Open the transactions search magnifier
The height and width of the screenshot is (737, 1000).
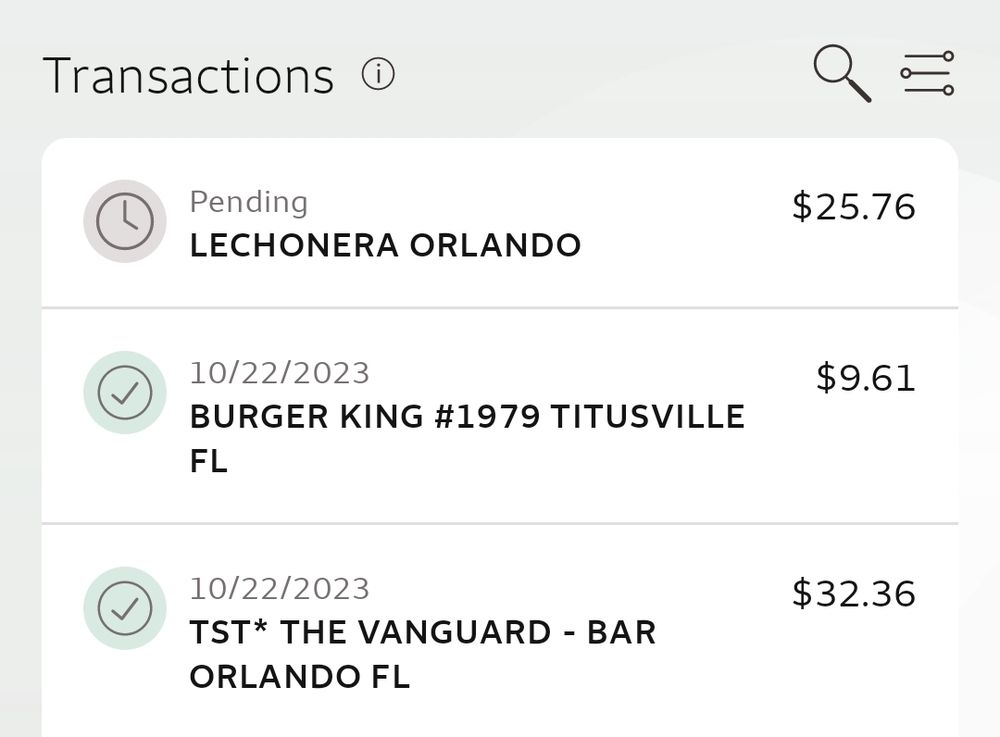click(x=842, y=75)
